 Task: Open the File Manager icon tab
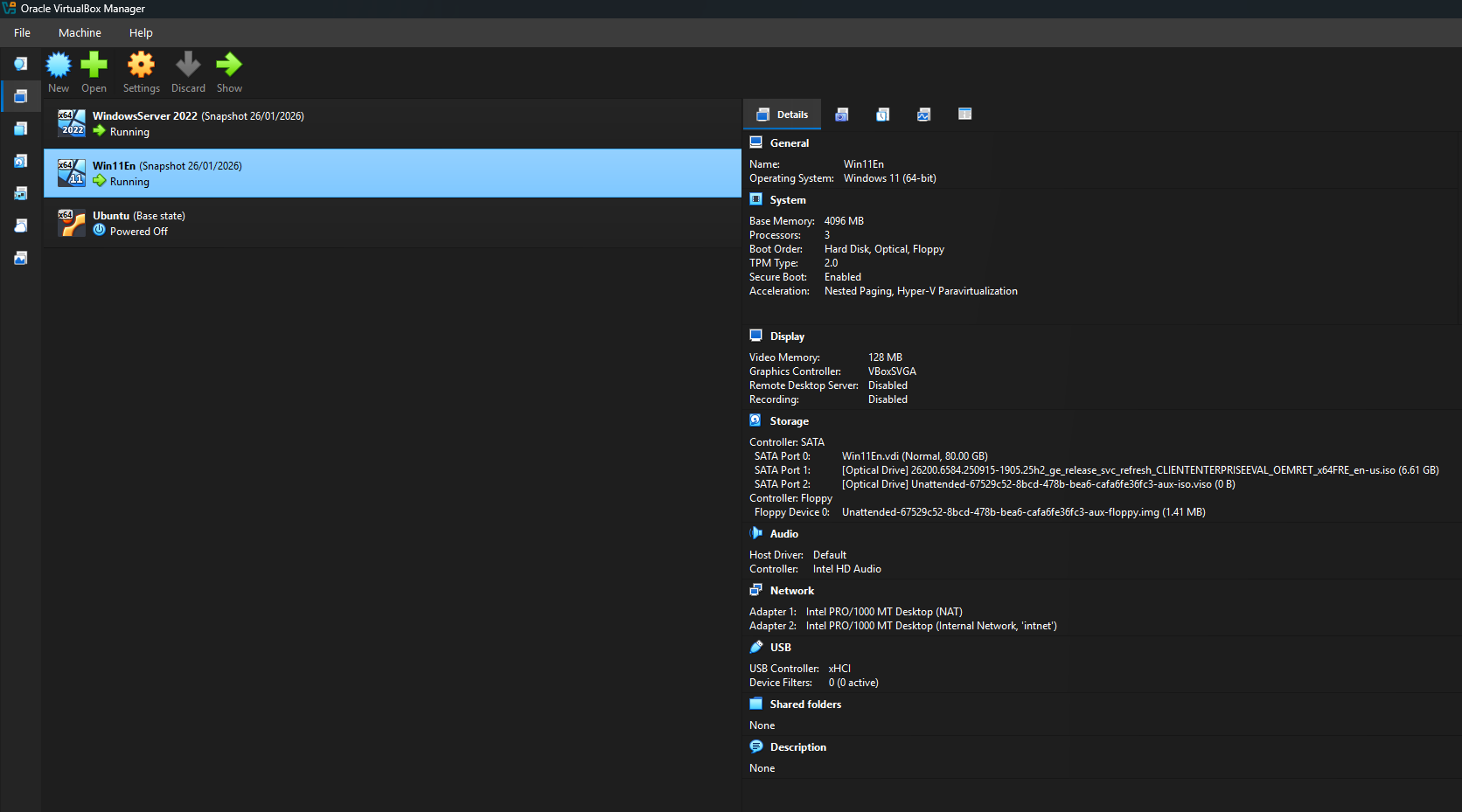[x=964, y=115]
